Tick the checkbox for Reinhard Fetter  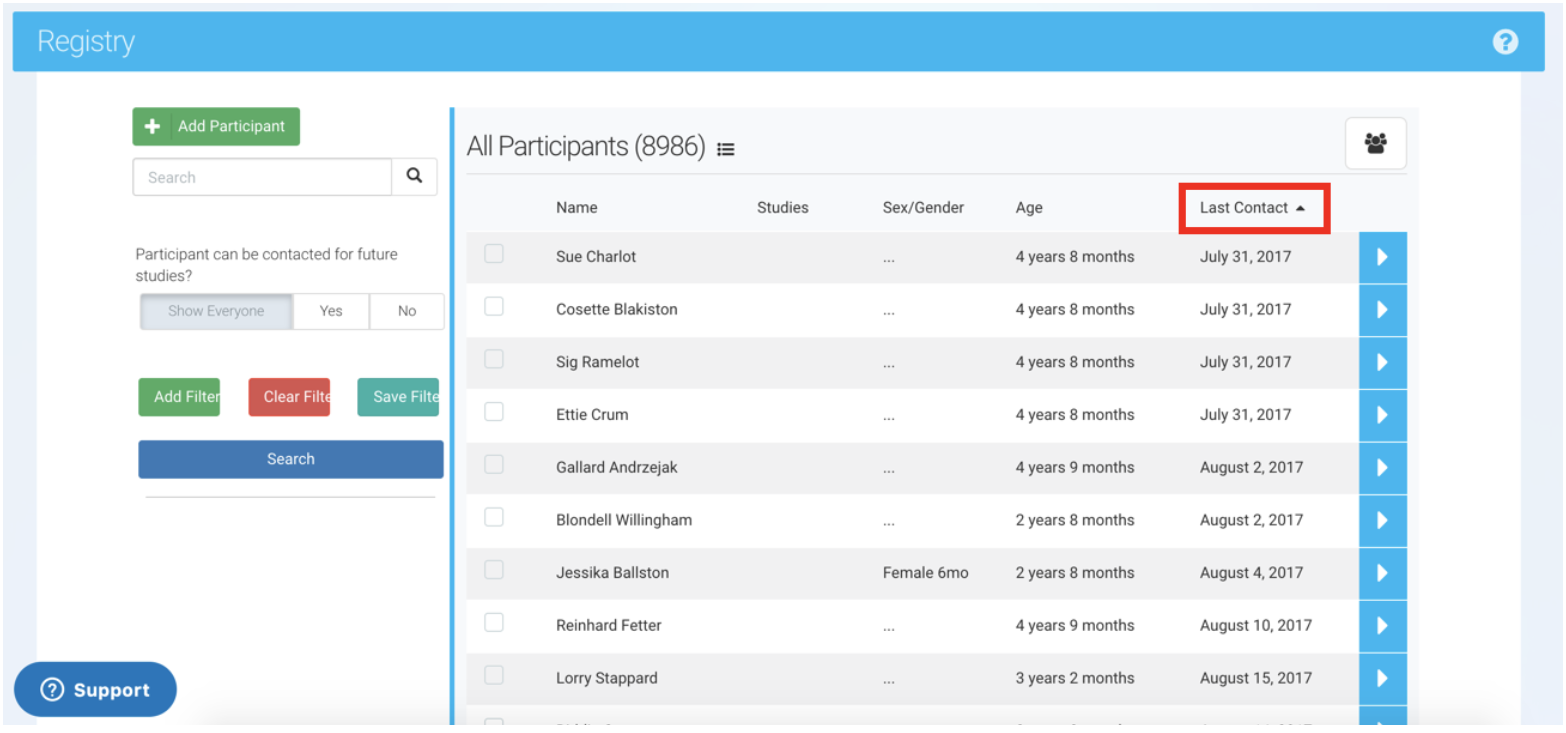click(494, 623)
